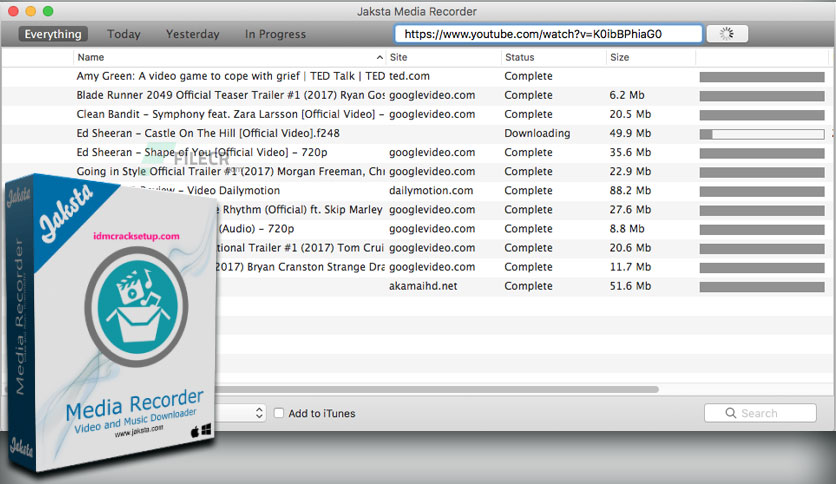Open the Yesterday tab
Viewport: 836px width, 484px height.
point(192,34)
